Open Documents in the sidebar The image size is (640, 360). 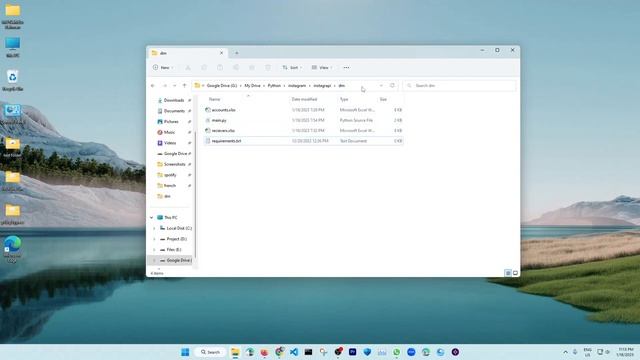click(173, 111)
